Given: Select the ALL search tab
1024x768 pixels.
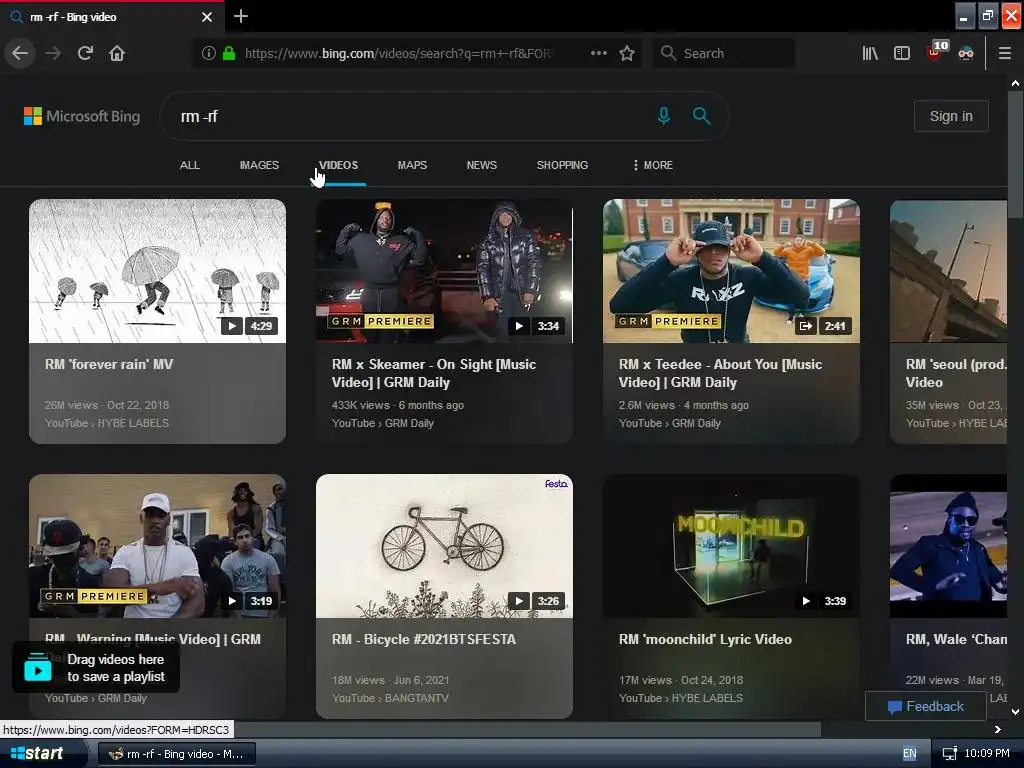Looking at the screenshot, I should (x=190, y=165).
